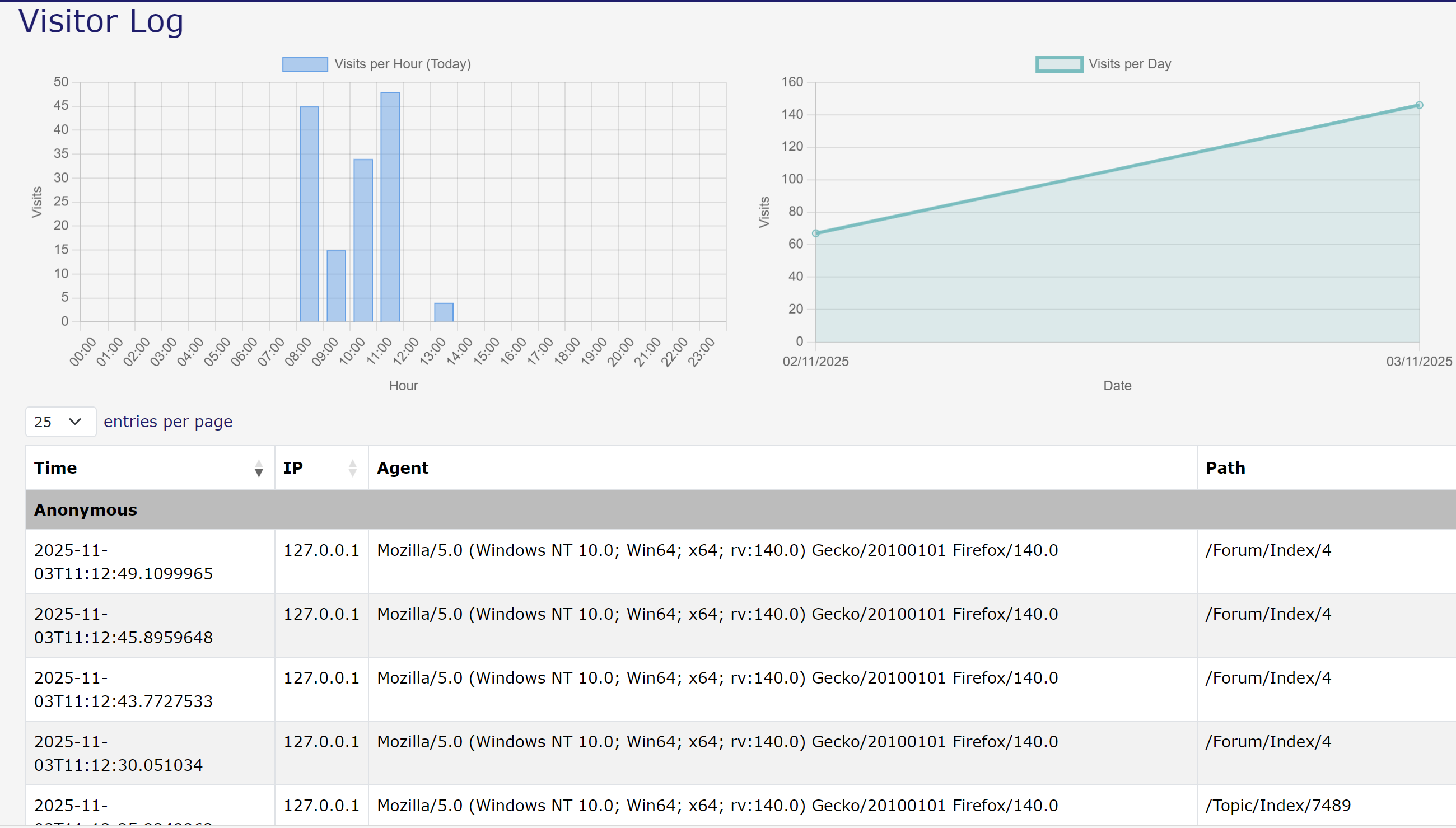Click the Anonymous group row
The height and width of the screenshot is (828, 1456).
click(x=85, y=510)
